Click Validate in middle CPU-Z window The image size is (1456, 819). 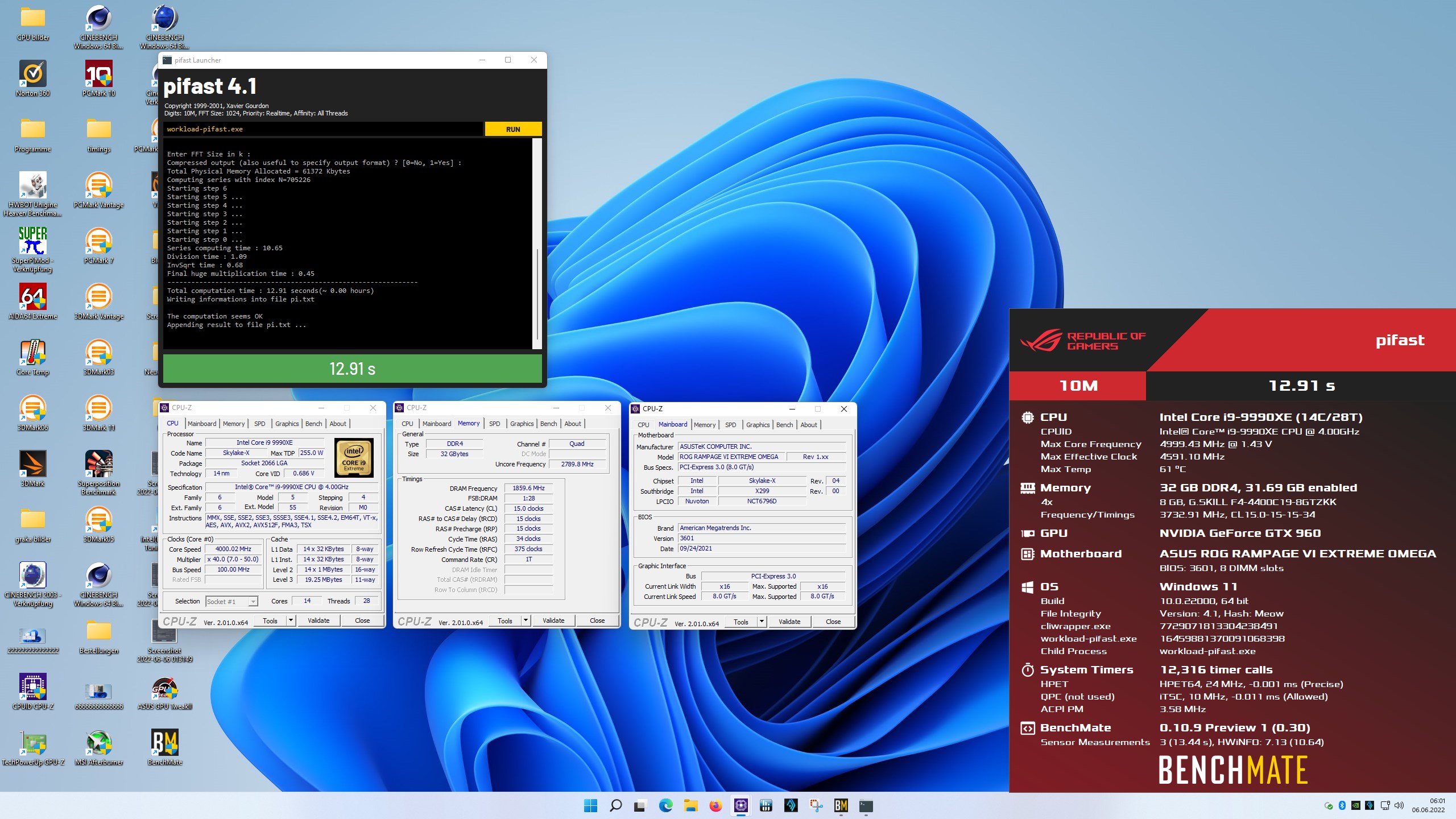tap(553, 621)
